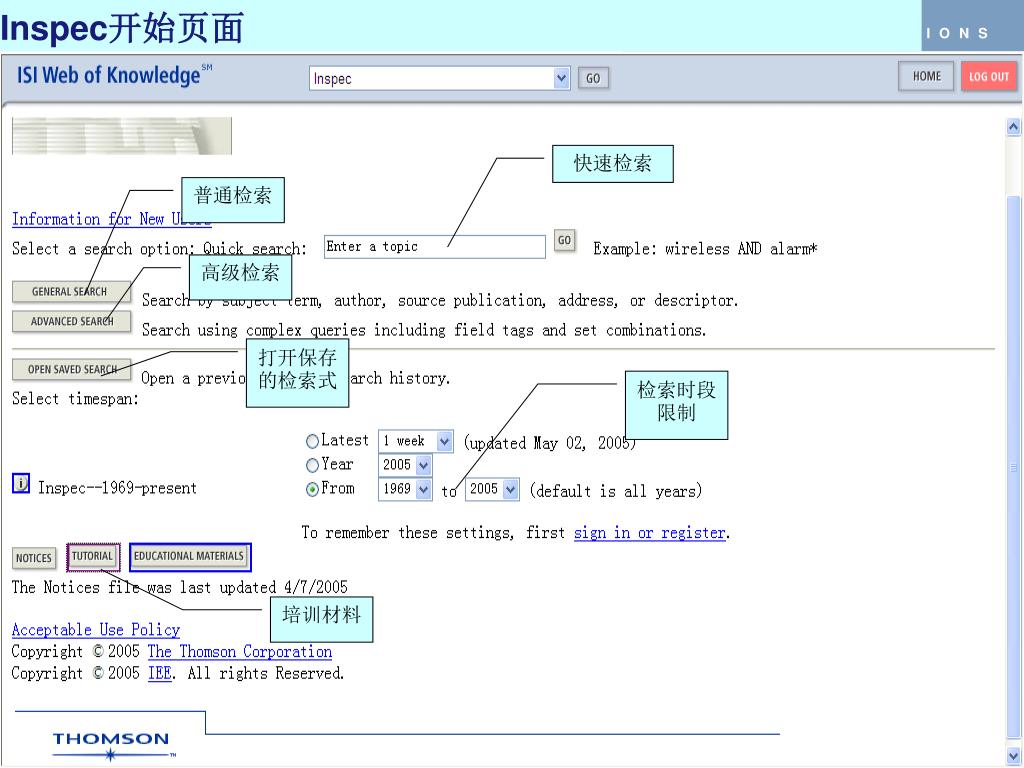Click GO next to the Inspec selector

[593, 78]
